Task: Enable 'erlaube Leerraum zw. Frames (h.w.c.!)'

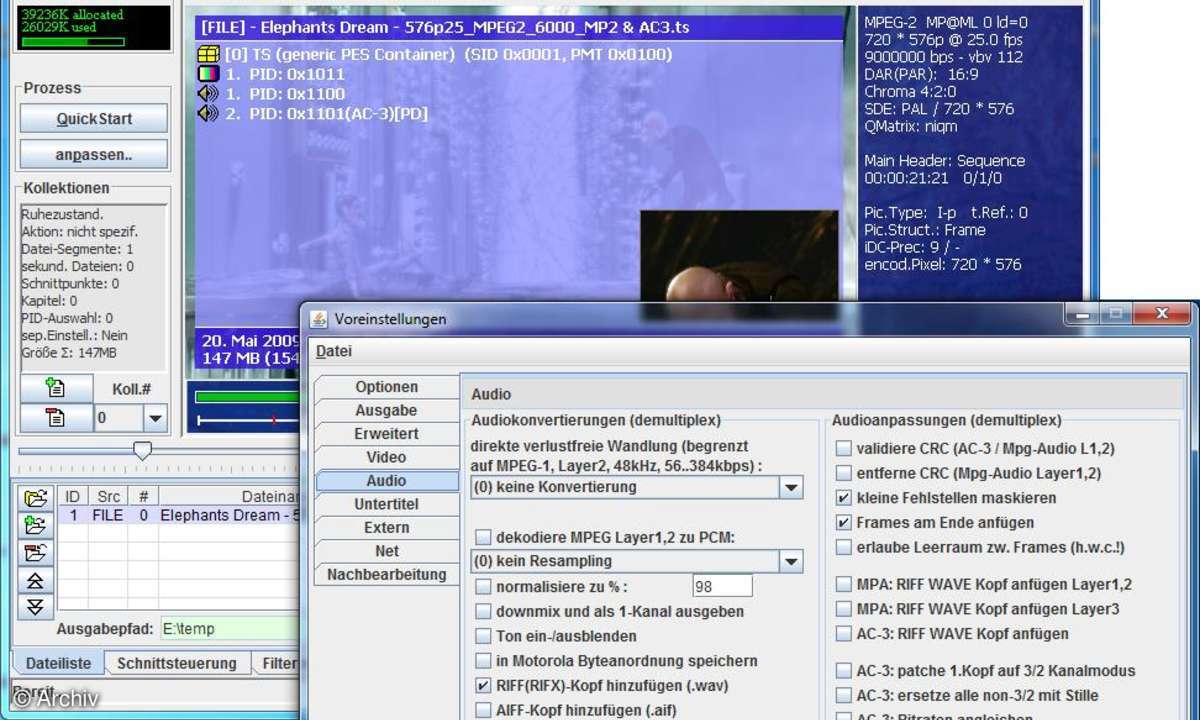Action: coord(845,547)
